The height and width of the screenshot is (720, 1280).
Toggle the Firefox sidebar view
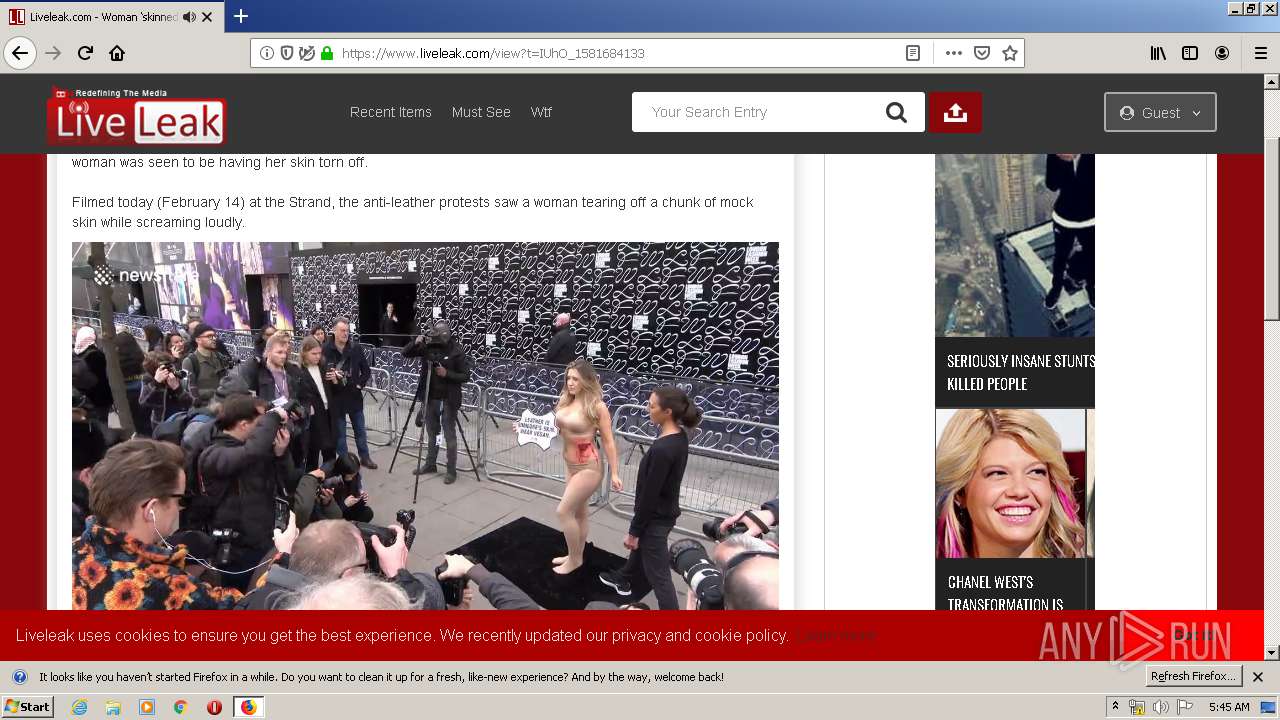tap(1190, 53)
